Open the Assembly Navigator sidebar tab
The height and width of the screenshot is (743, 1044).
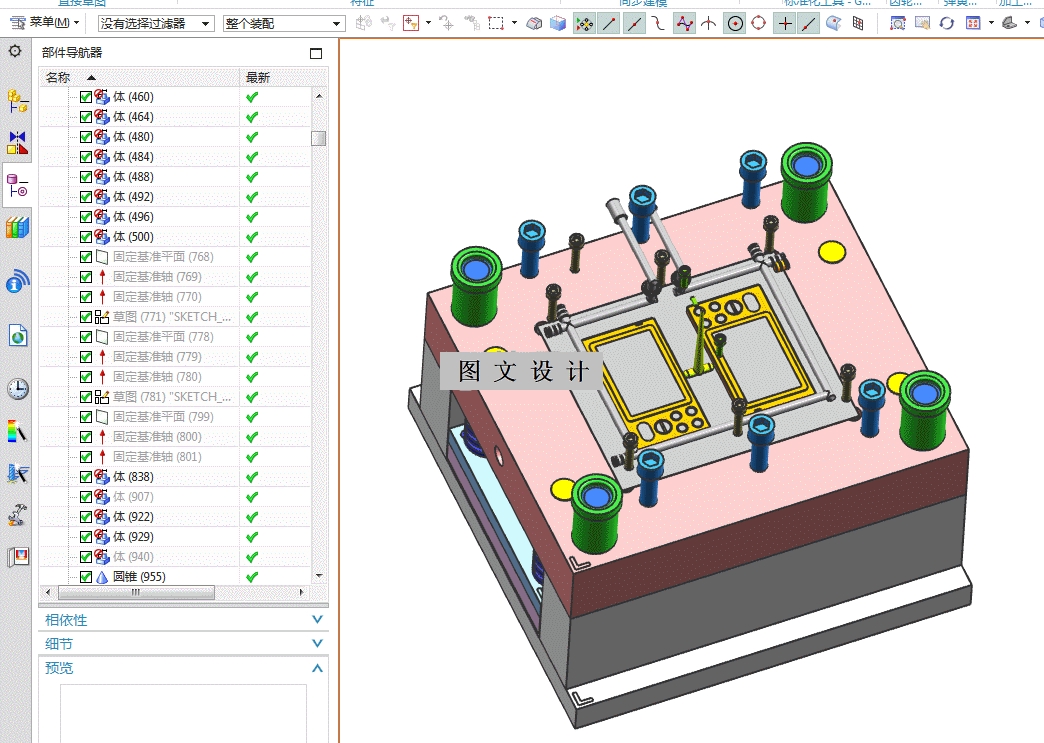click(17, 99)
